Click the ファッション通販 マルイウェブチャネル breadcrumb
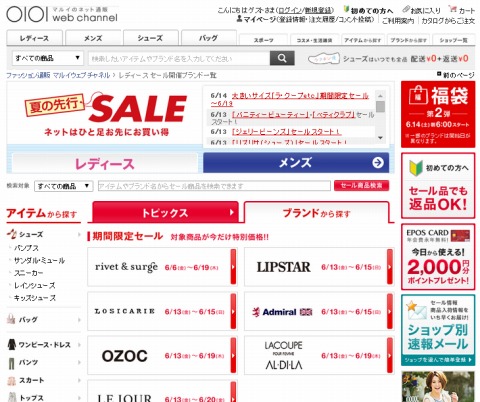The width and height of the screenshot is (480, 402). tap(58, 75)
